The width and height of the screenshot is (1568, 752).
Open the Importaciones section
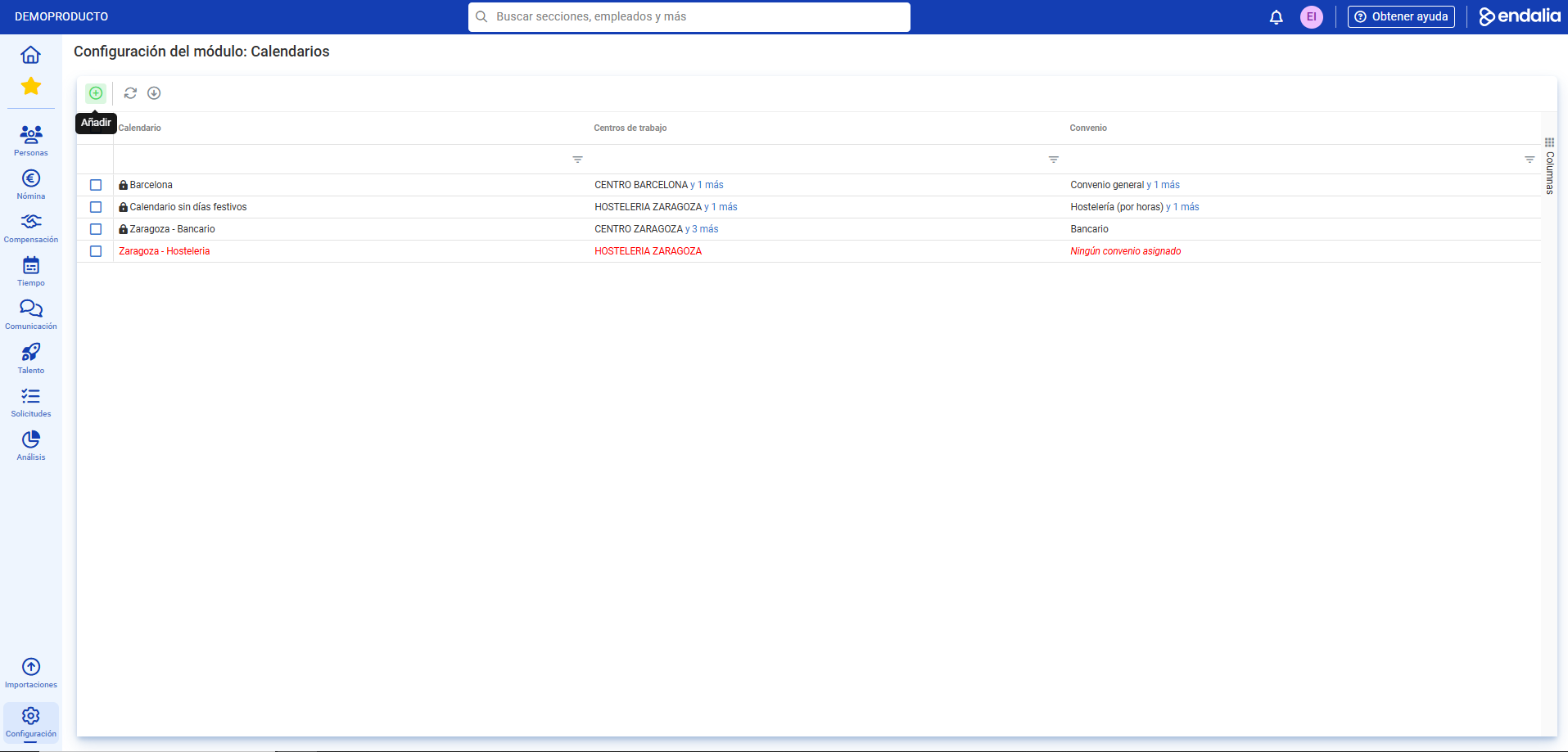point(31,673)
